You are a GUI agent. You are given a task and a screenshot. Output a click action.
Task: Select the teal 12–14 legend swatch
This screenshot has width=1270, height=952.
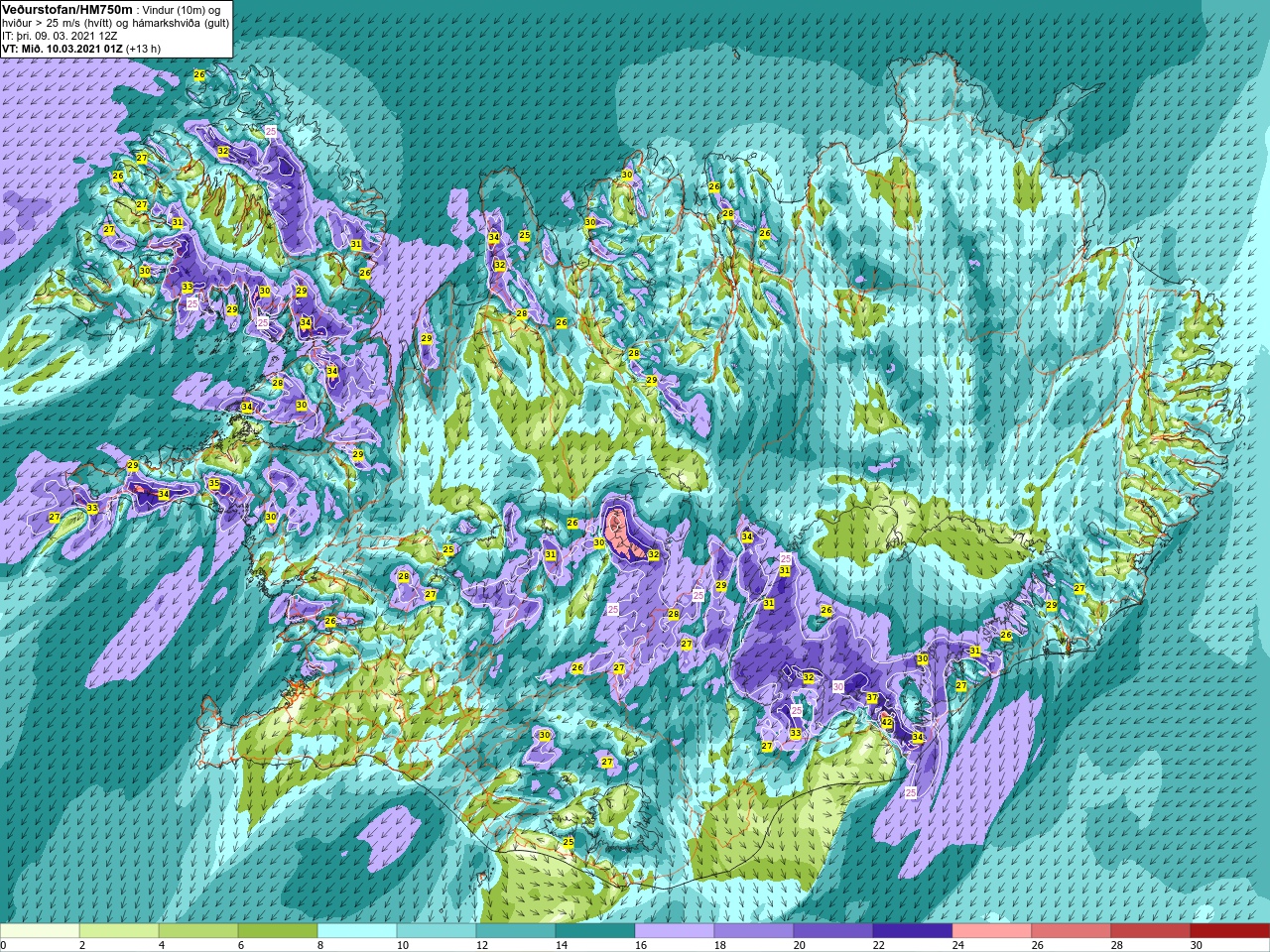click(516, 931)
